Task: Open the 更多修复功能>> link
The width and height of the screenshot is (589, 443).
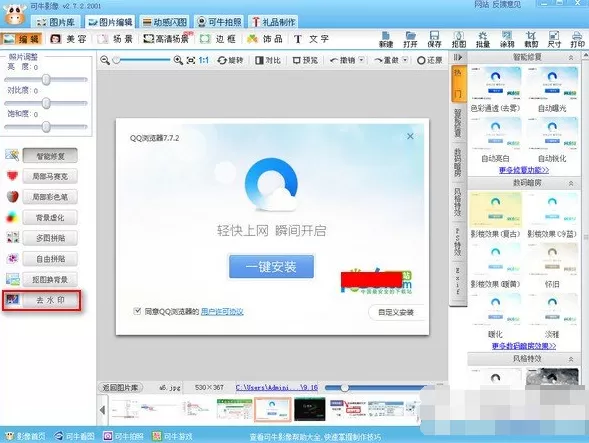Action: coord(524,170)
